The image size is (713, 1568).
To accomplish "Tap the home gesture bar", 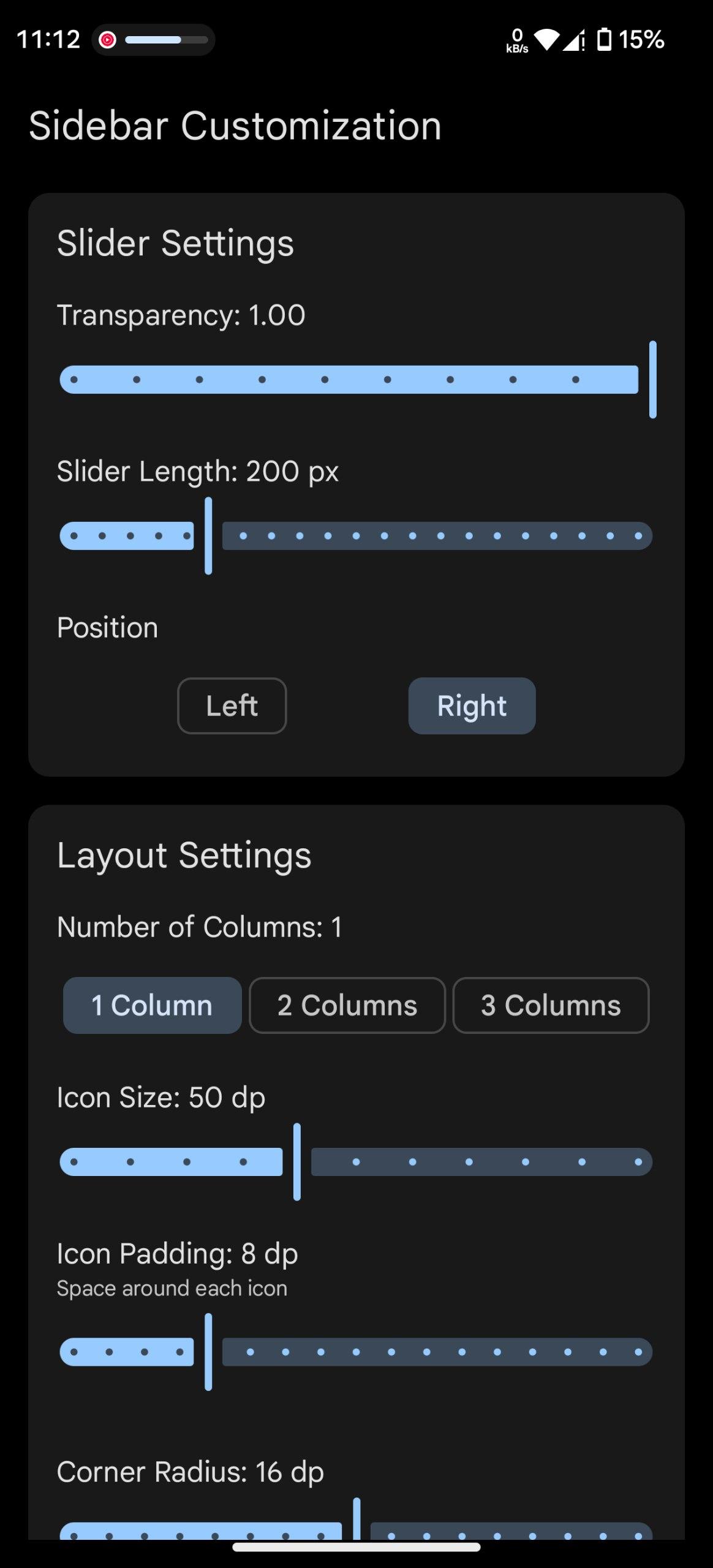I will tap(356, 1547).
